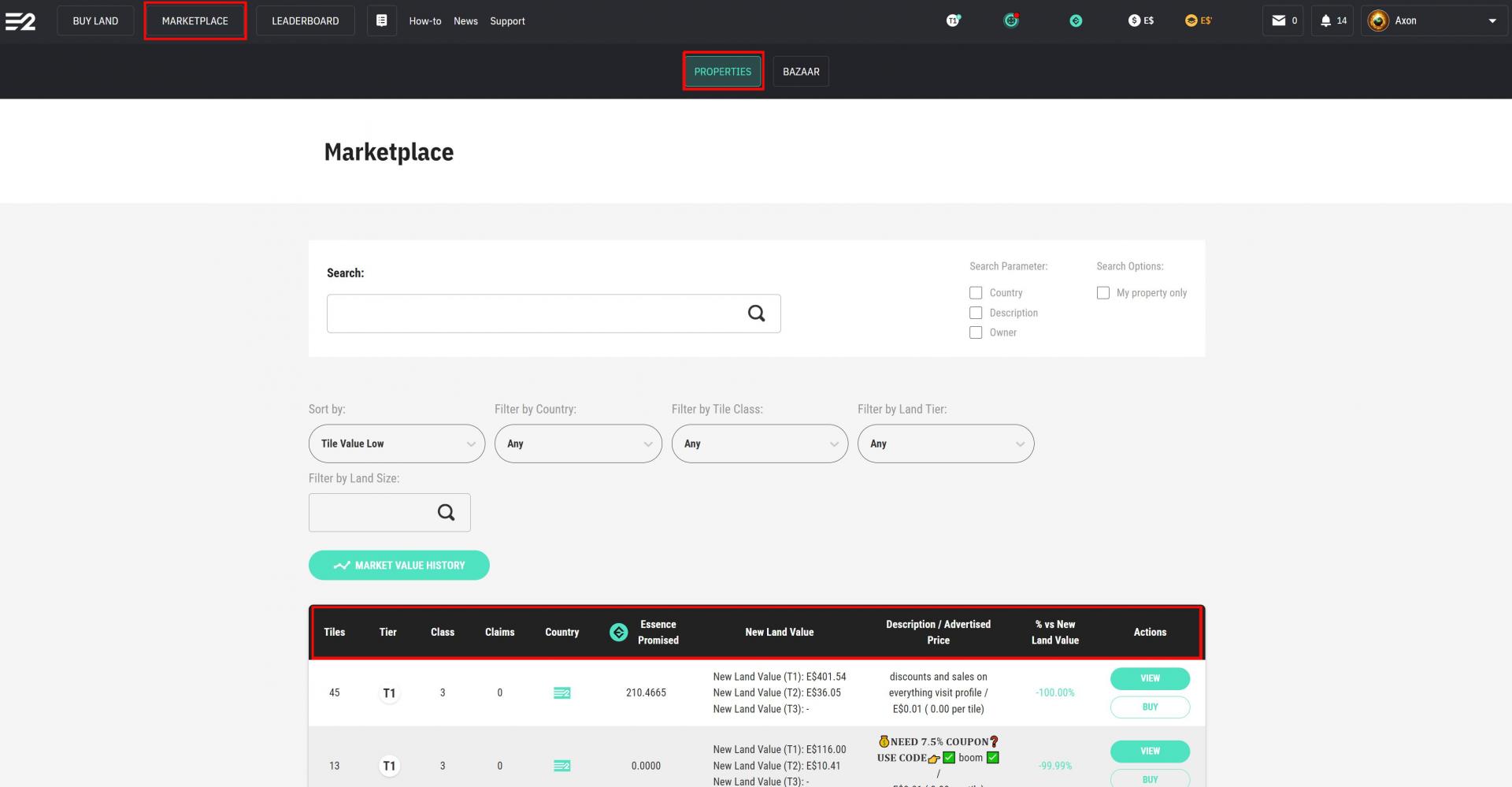
Task: Click the Essence token icon in header
Action: (1076, 20)
